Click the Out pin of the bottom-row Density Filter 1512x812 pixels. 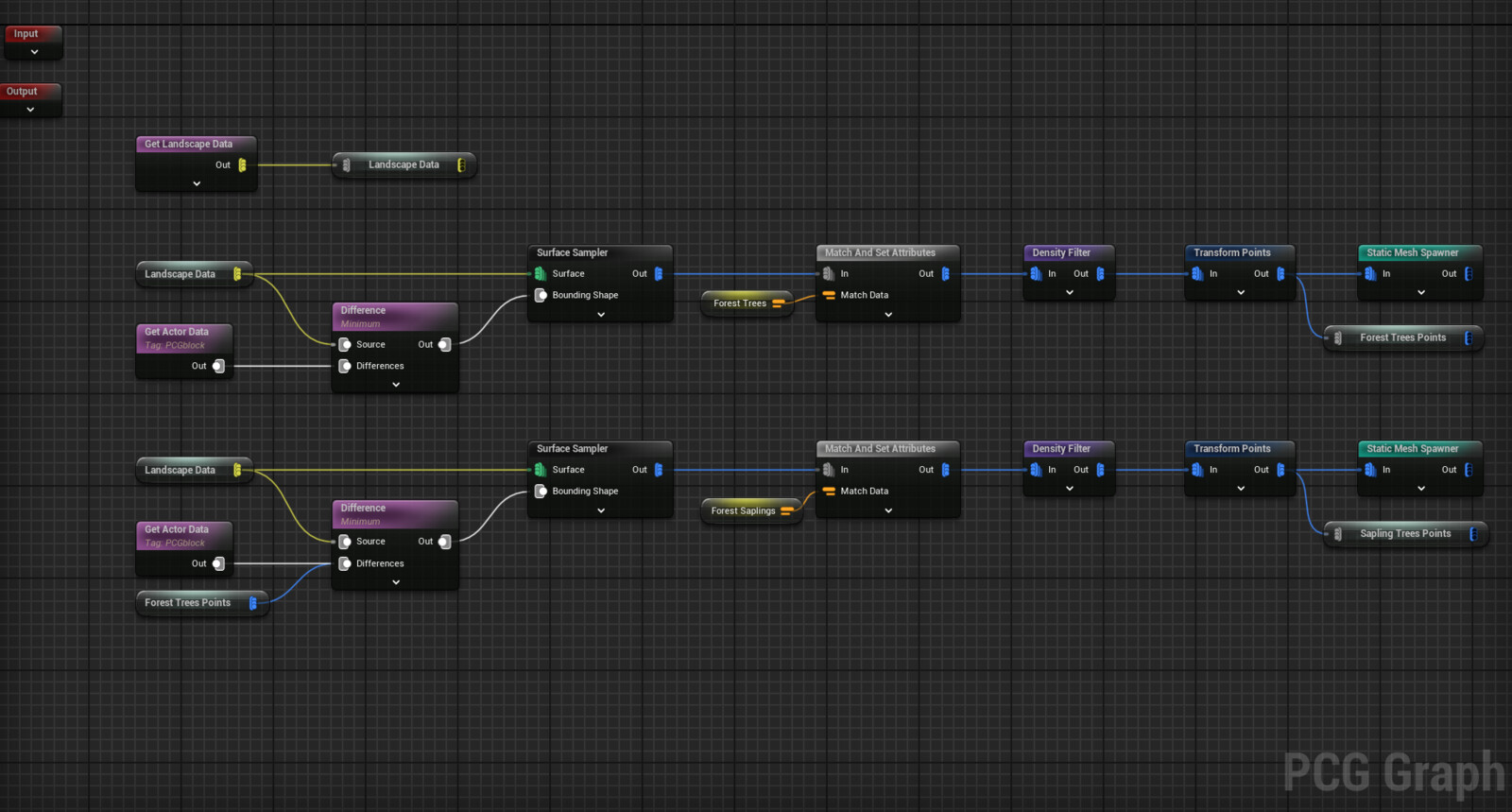[1100, 470]
